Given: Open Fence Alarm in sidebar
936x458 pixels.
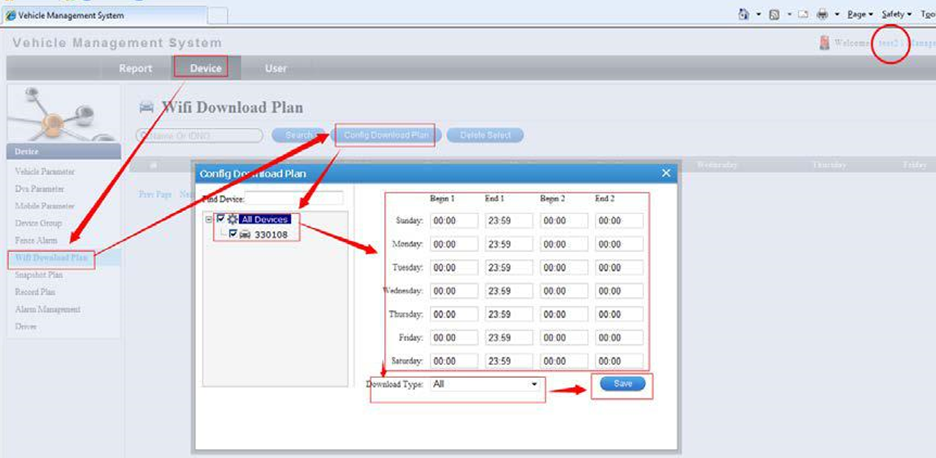Looking at the screenshot, I should [36, 241].
